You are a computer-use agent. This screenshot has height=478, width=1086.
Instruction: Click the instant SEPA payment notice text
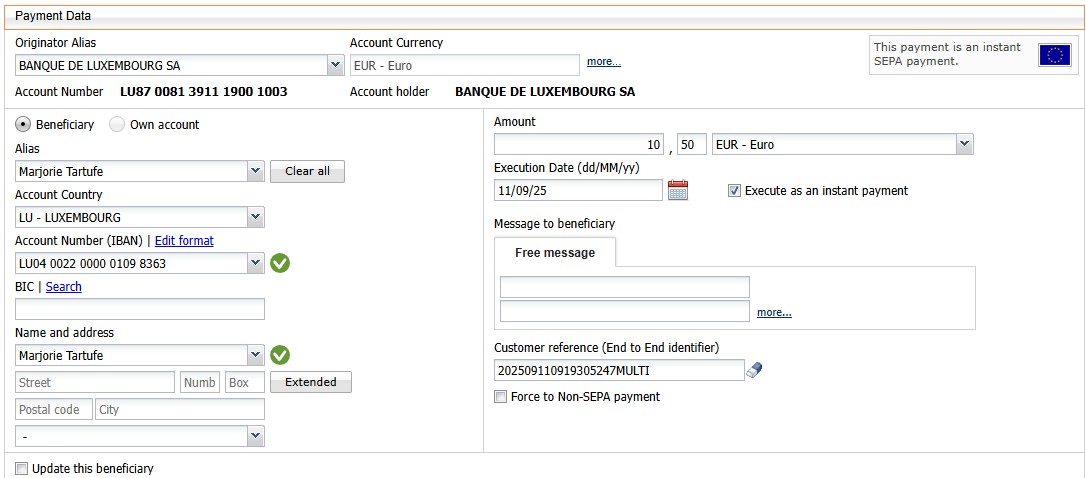[x=947, y=54]
